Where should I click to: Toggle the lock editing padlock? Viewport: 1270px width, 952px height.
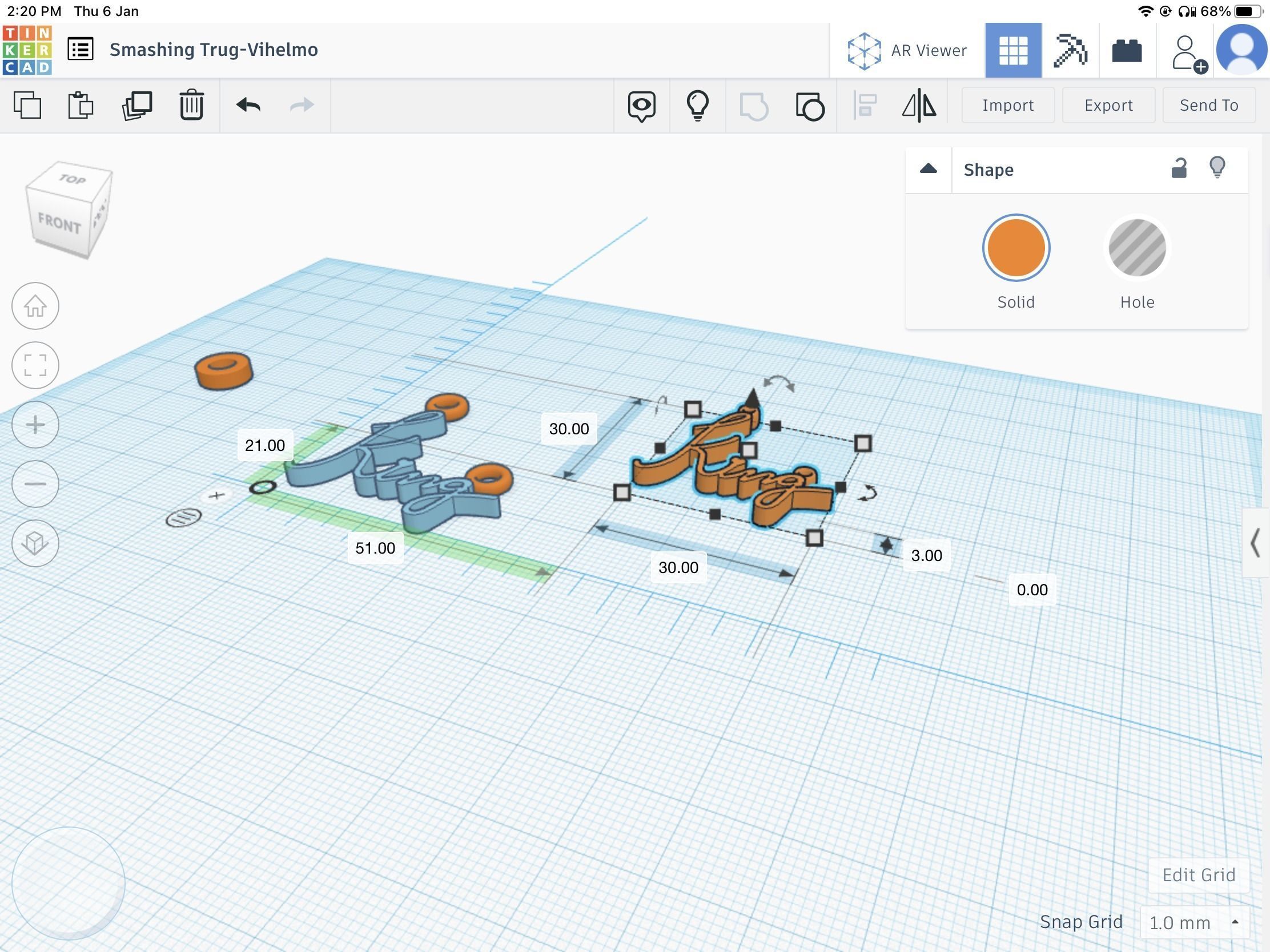(1178, 168)
